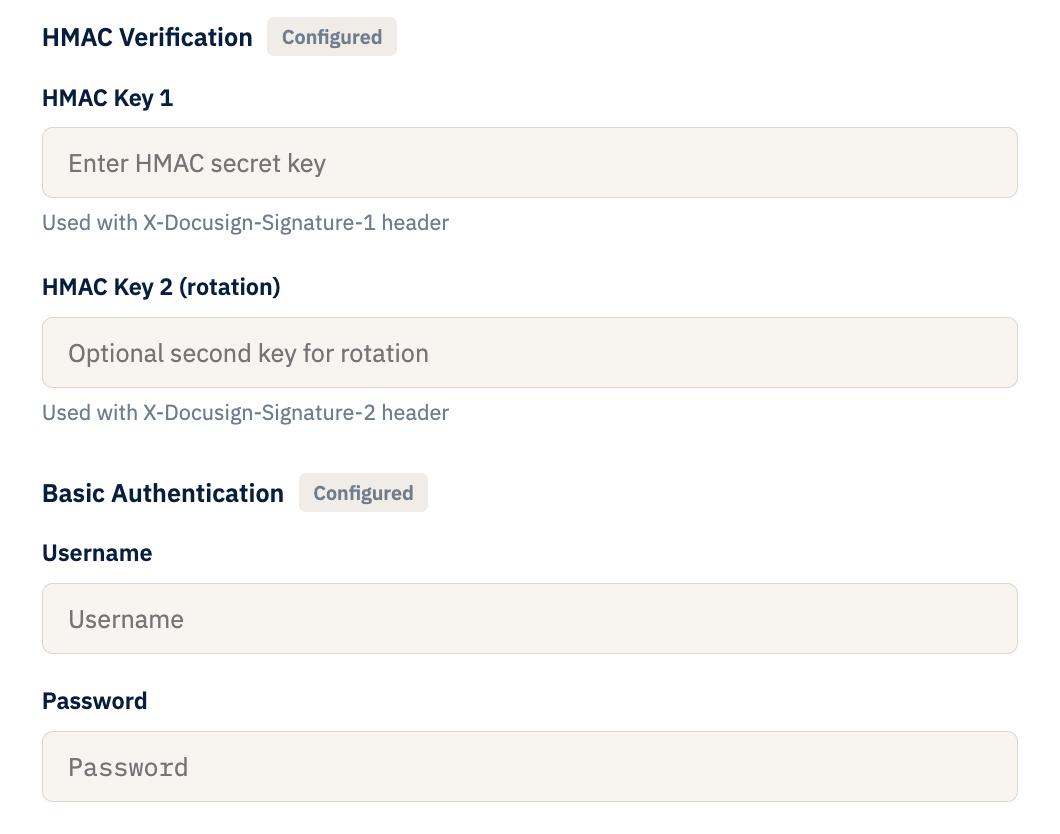Screen dimensions: 1060x834
Task: Focus the HMAC Key 2 rotation input field
Action: 529,352
